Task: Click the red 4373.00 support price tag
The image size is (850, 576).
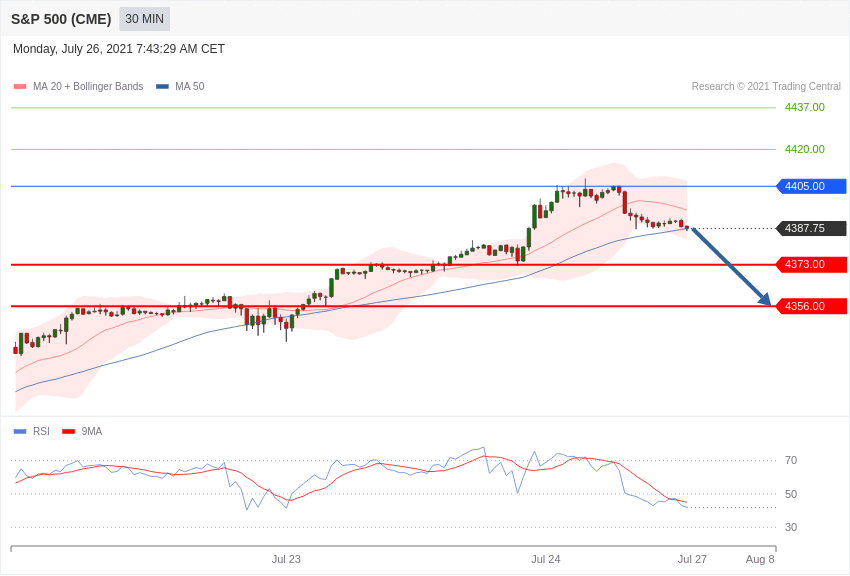Action: coord(812,264)
